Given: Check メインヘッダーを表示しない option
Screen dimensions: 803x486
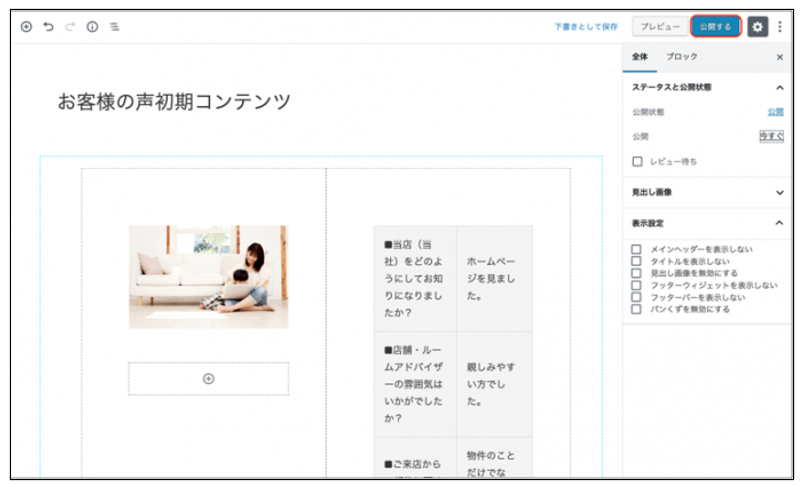Looking at the screenshot, I should click(636, 249).
